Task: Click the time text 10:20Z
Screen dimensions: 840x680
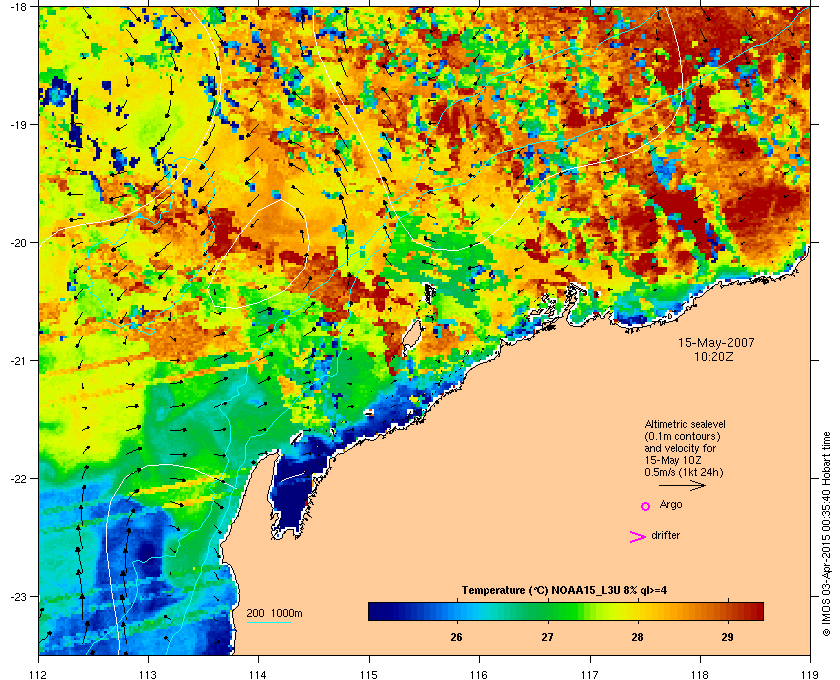Action: (x=714, y=356)
